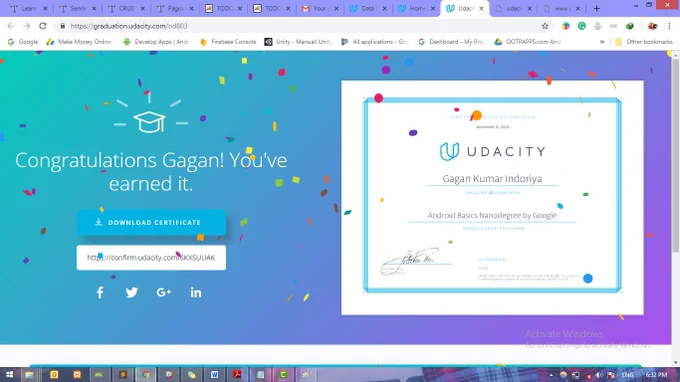Reload the current page
The image size is (680, 382).
tap(42, 26)
